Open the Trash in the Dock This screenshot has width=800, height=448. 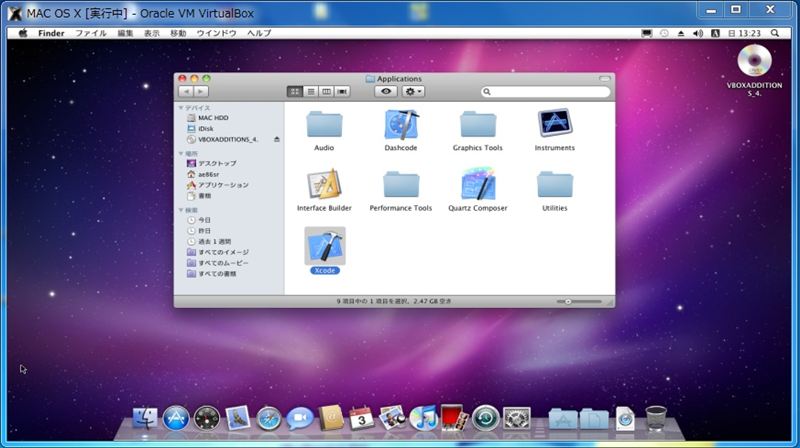tap(656, 418)
